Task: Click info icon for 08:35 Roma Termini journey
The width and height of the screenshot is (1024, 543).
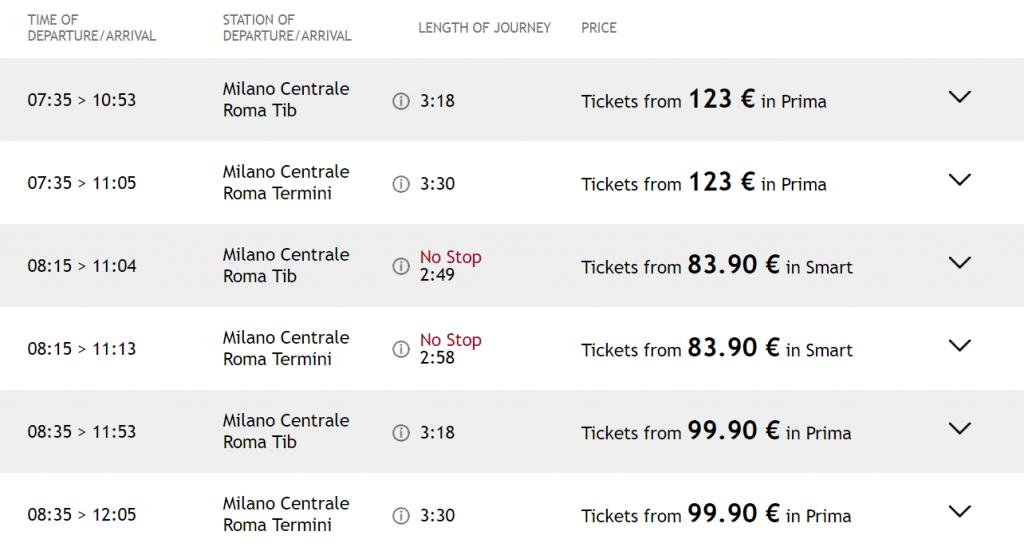Action: pyautogui.click(x=401, y=515)
